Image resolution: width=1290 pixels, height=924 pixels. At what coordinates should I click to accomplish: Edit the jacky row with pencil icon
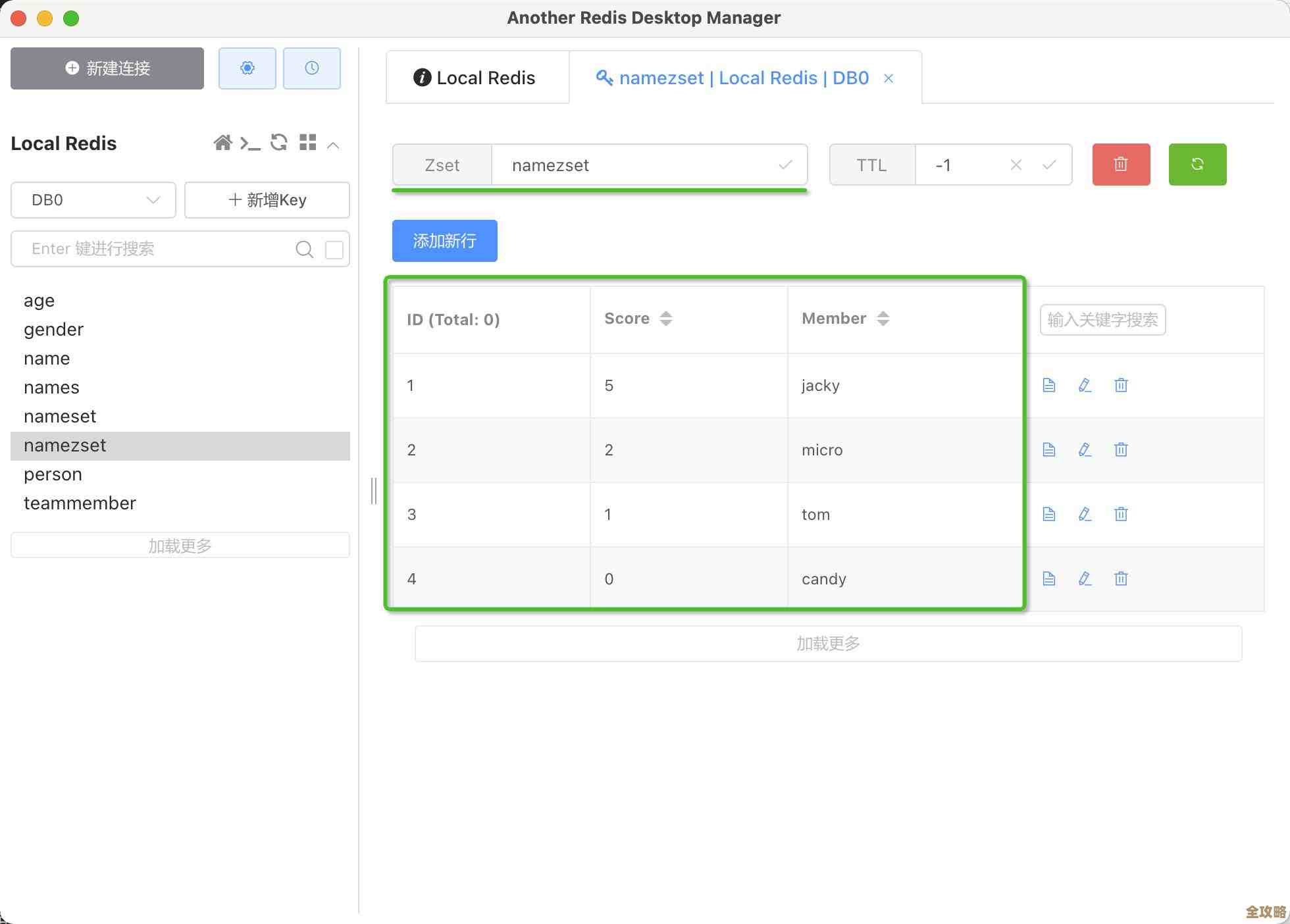[x=1085, y=386]
